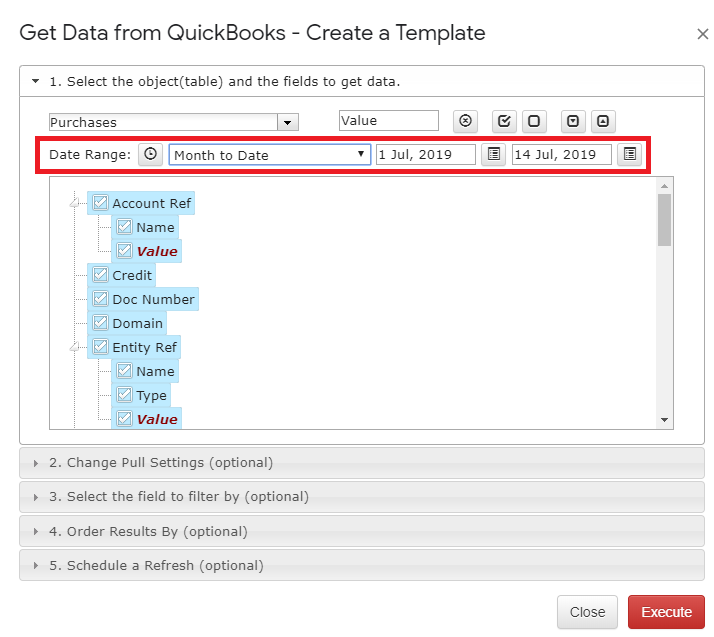
Task: Collapse the Account Ref tree node
Action: point(74,203)
